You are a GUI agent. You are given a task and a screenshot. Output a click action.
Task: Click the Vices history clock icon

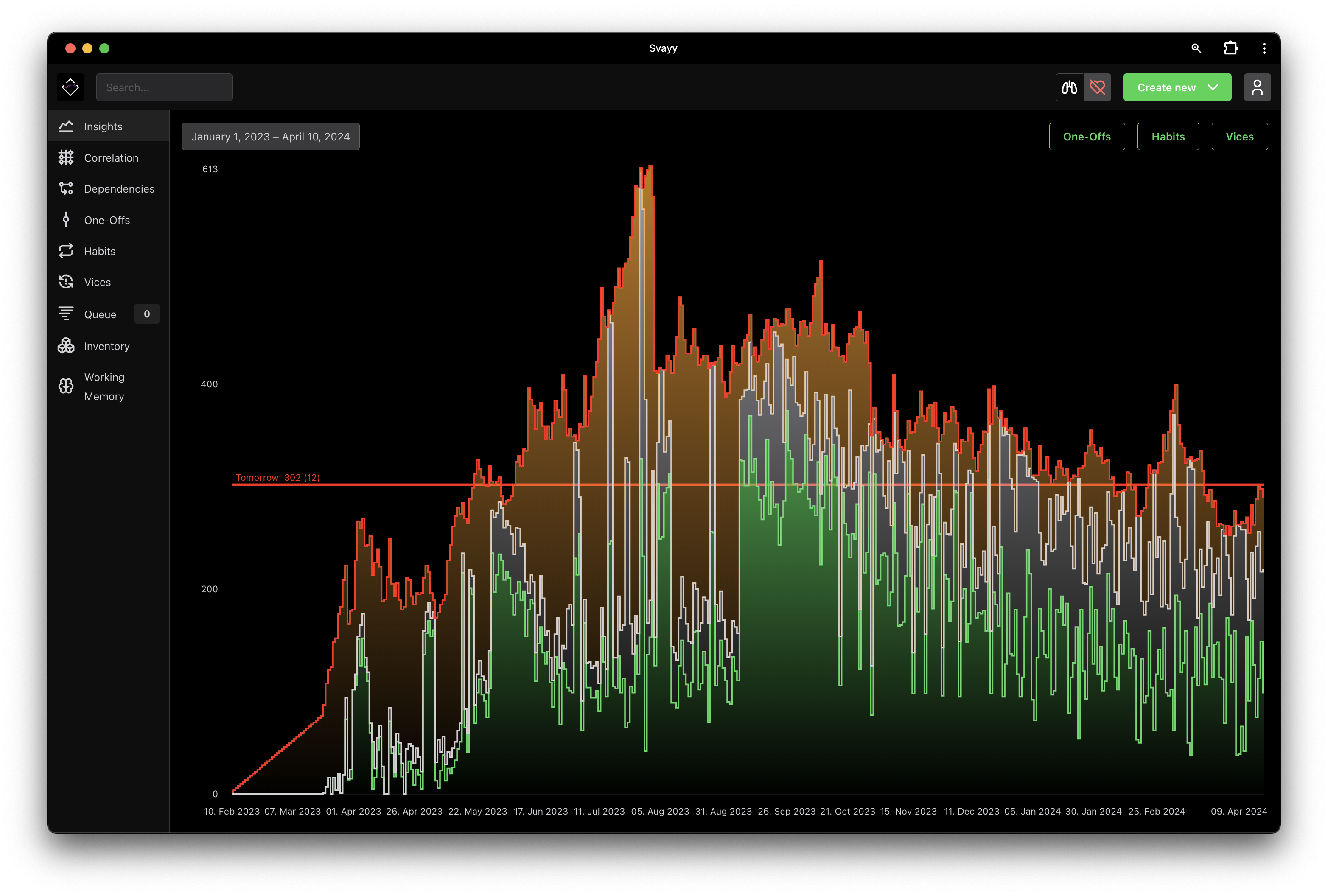[66, 282]
